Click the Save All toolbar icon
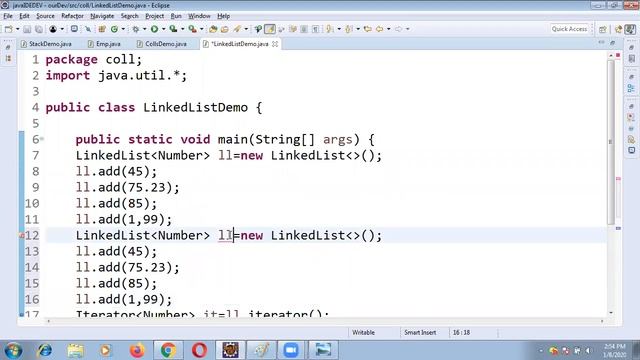The image size is (640, 360). tap(38, 29)
